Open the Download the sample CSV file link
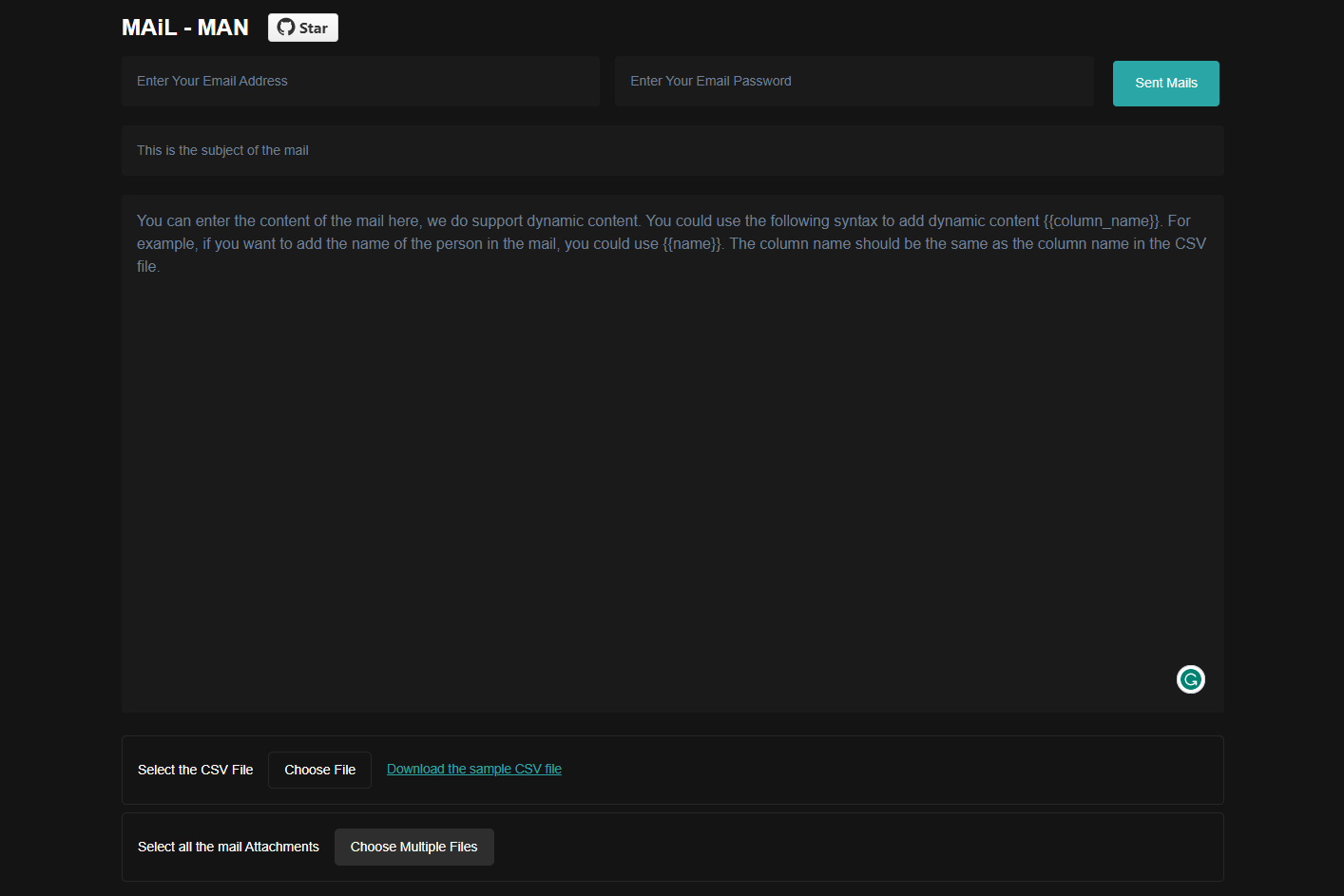 click(473, 769)
